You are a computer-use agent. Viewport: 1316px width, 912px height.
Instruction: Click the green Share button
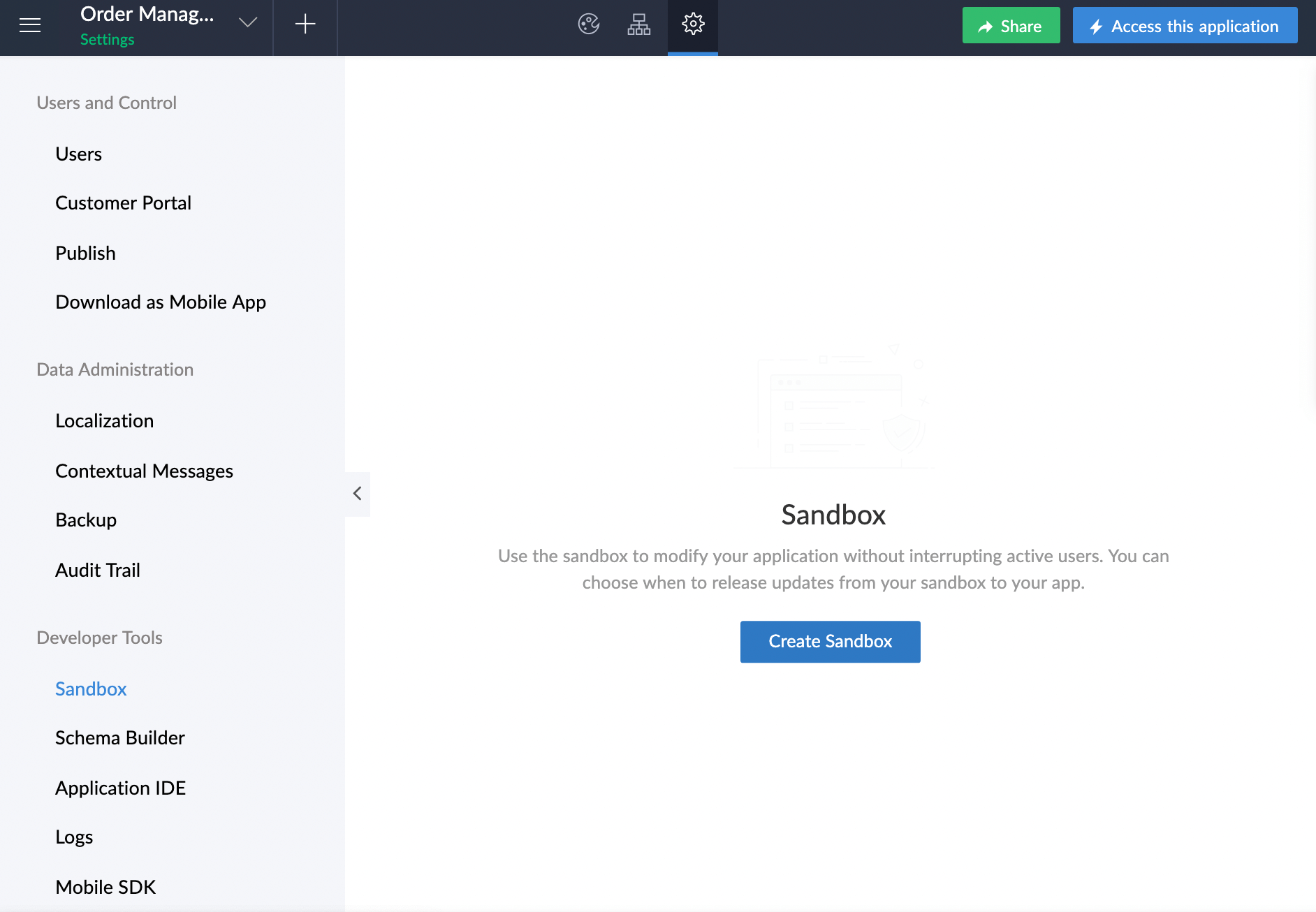pyautogui.click(x=1011, y=26)
